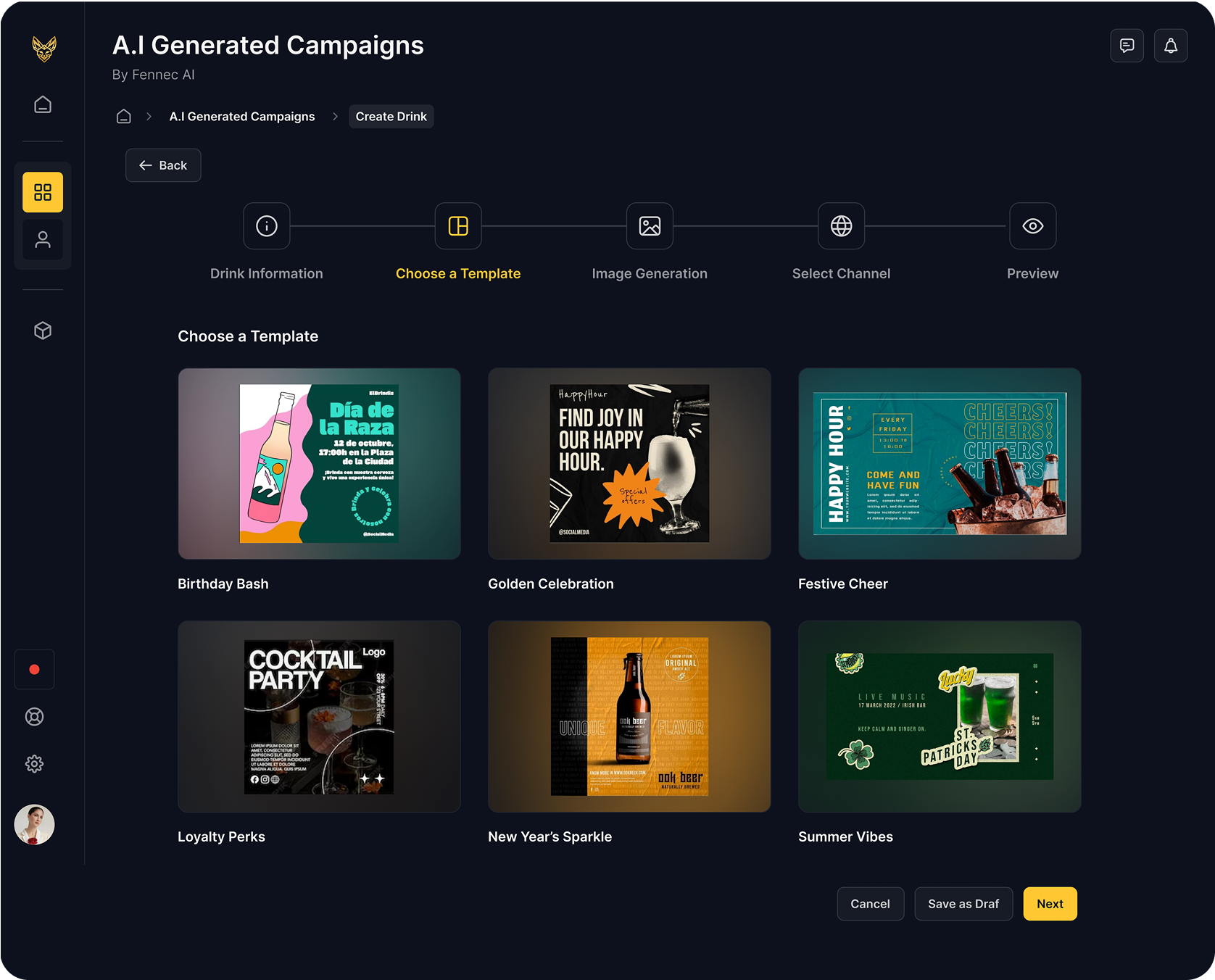Click the yellow Next button
The image size is (1215, 980).
[1050, 904]
